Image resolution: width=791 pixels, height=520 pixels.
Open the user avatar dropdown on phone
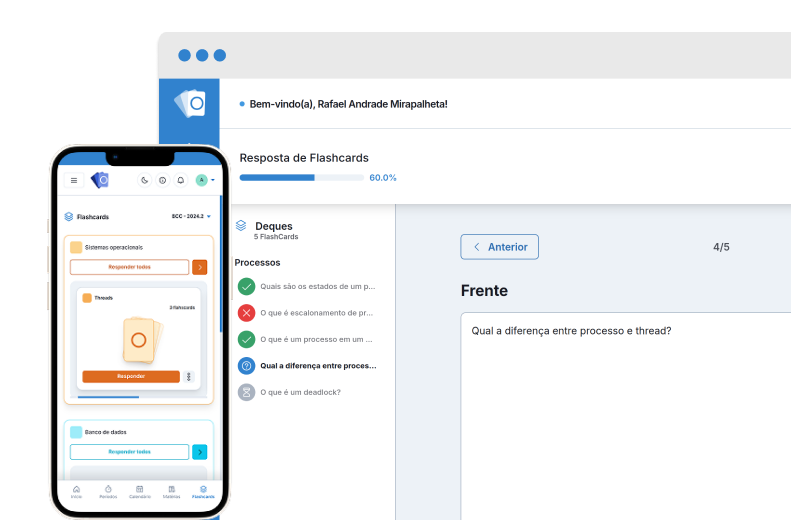click(204, 180)
